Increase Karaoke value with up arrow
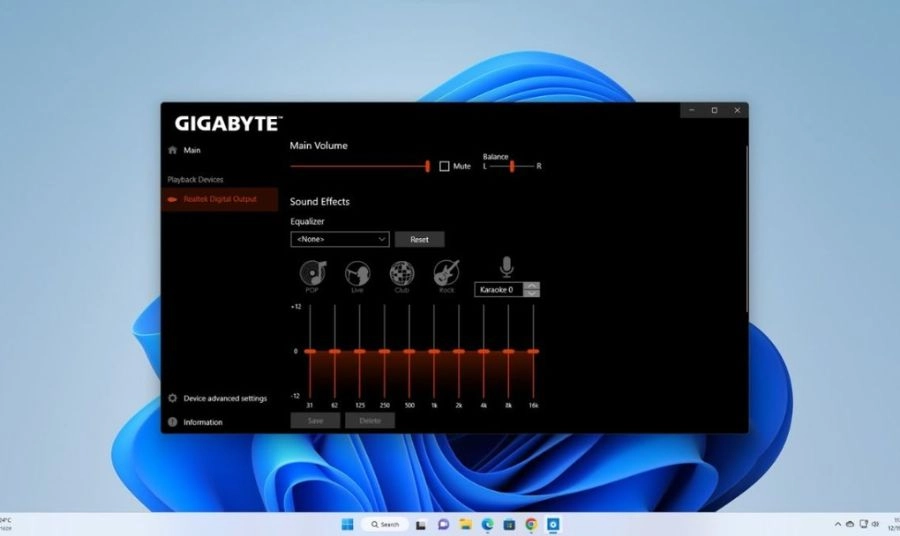Viewport: 900px width, 536px height. pos(532,285)
